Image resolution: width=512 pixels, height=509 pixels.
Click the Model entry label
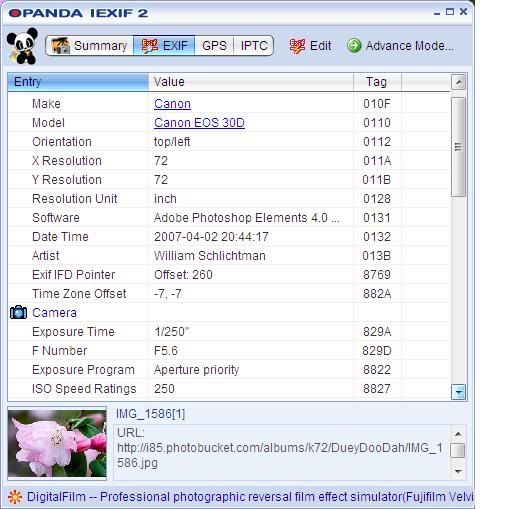[x=48, y=123]
